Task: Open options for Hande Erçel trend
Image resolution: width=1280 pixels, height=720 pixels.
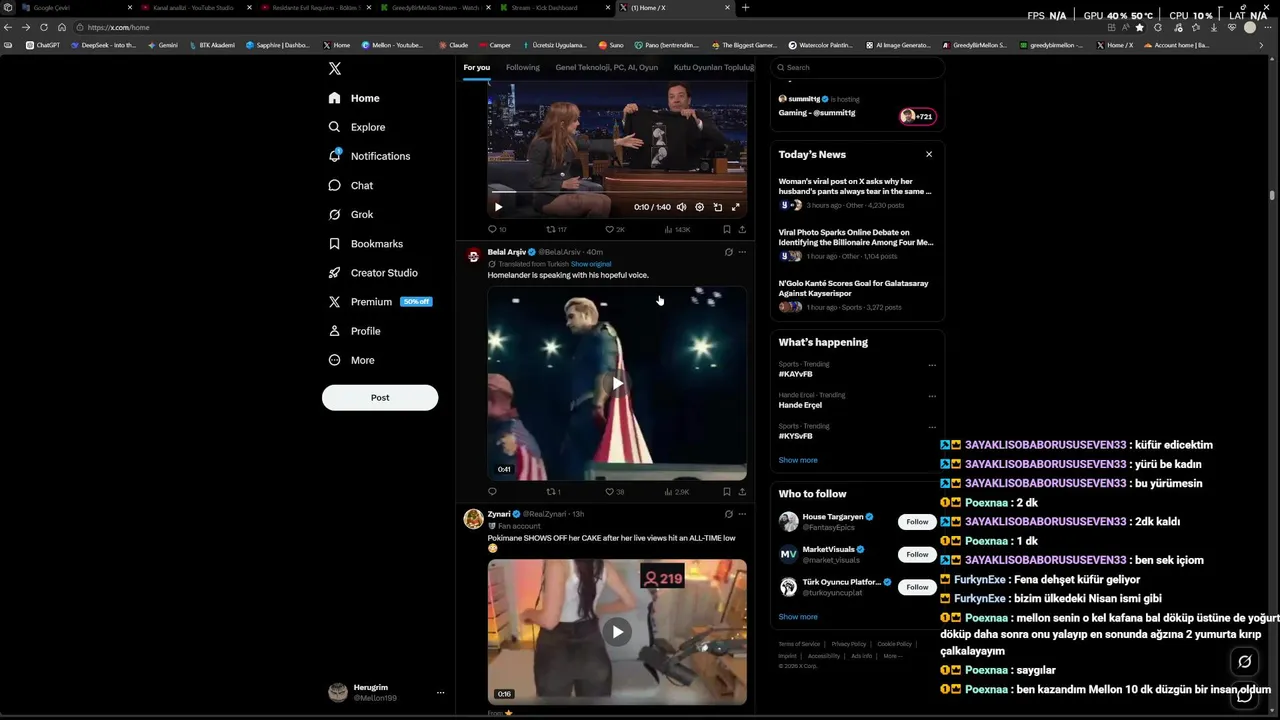Action: click(x=932, y=396)
